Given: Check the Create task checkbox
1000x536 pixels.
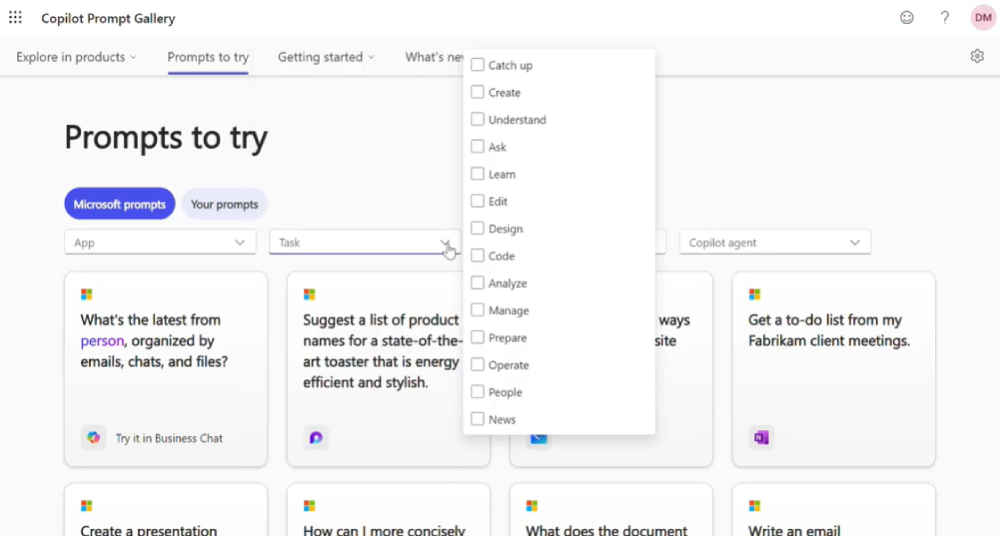Looking at the screenshot, I should (477, 93).
